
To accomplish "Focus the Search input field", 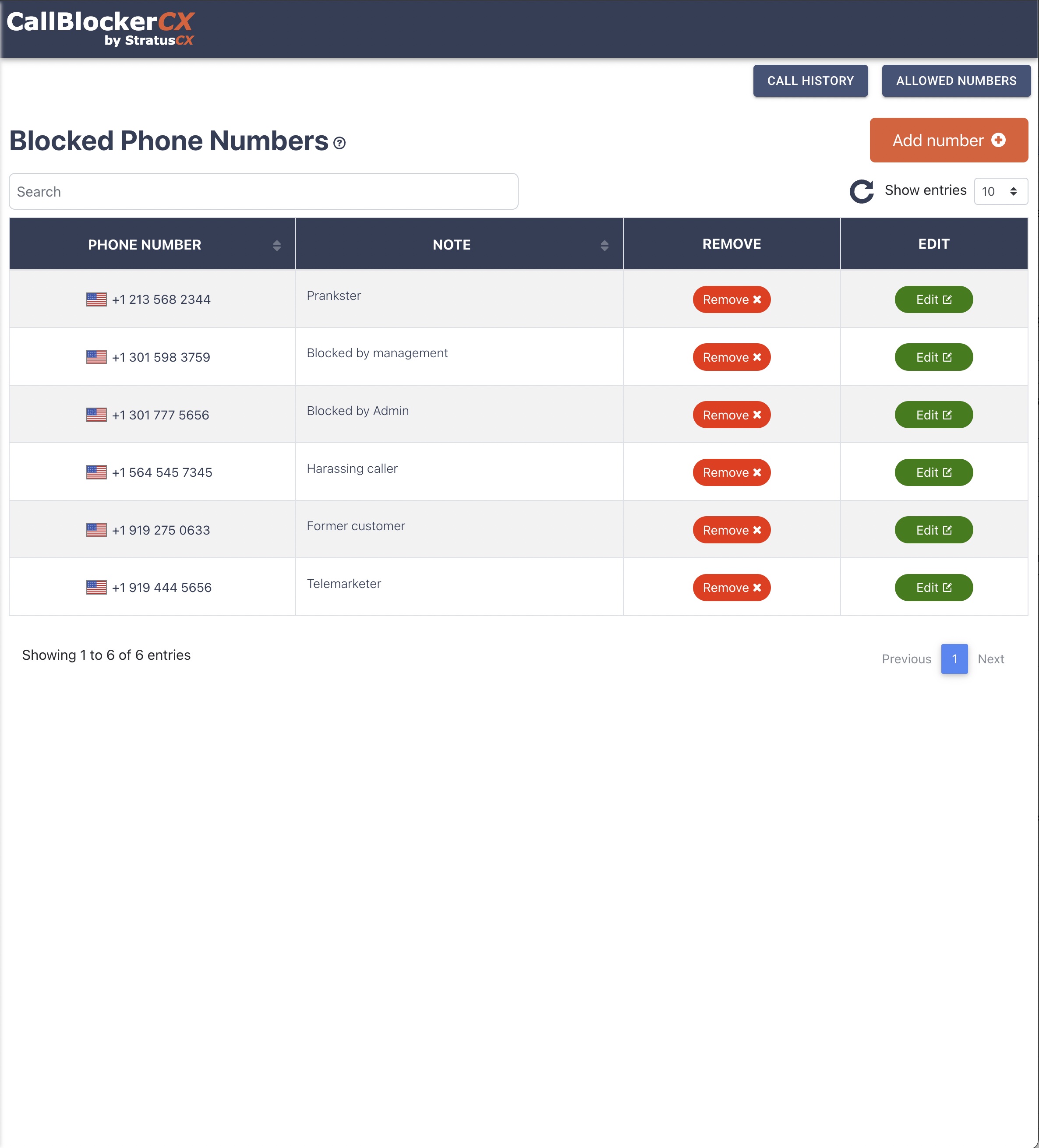I will point(263,192).
